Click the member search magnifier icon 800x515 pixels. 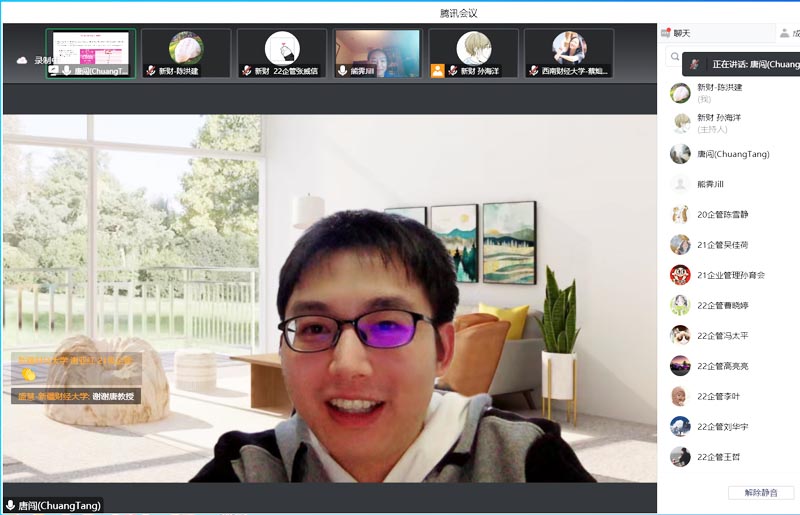coord(674,59)
